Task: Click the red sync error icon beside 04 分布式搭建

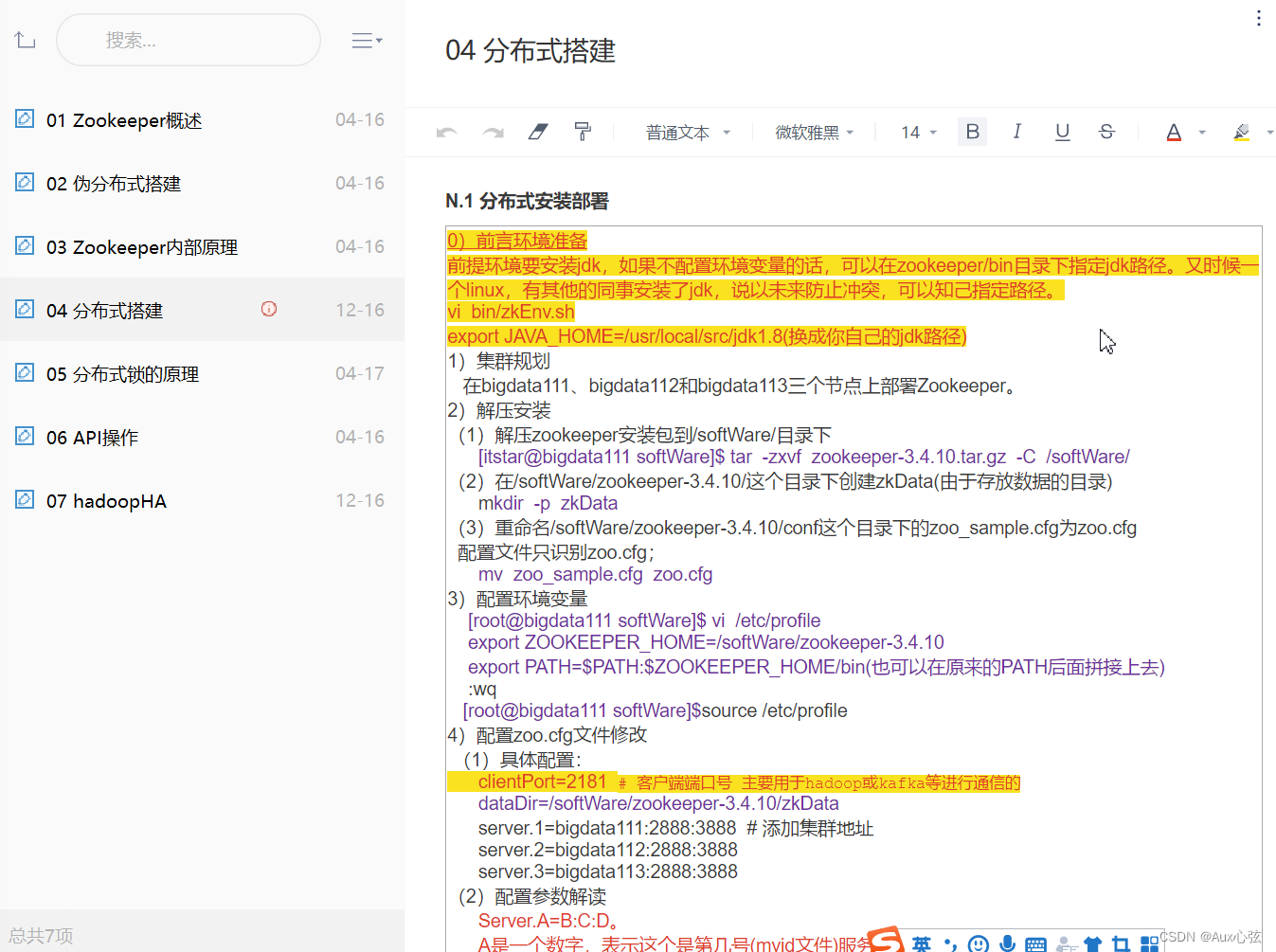Action: pyautogui.click(x=269, y=309)
